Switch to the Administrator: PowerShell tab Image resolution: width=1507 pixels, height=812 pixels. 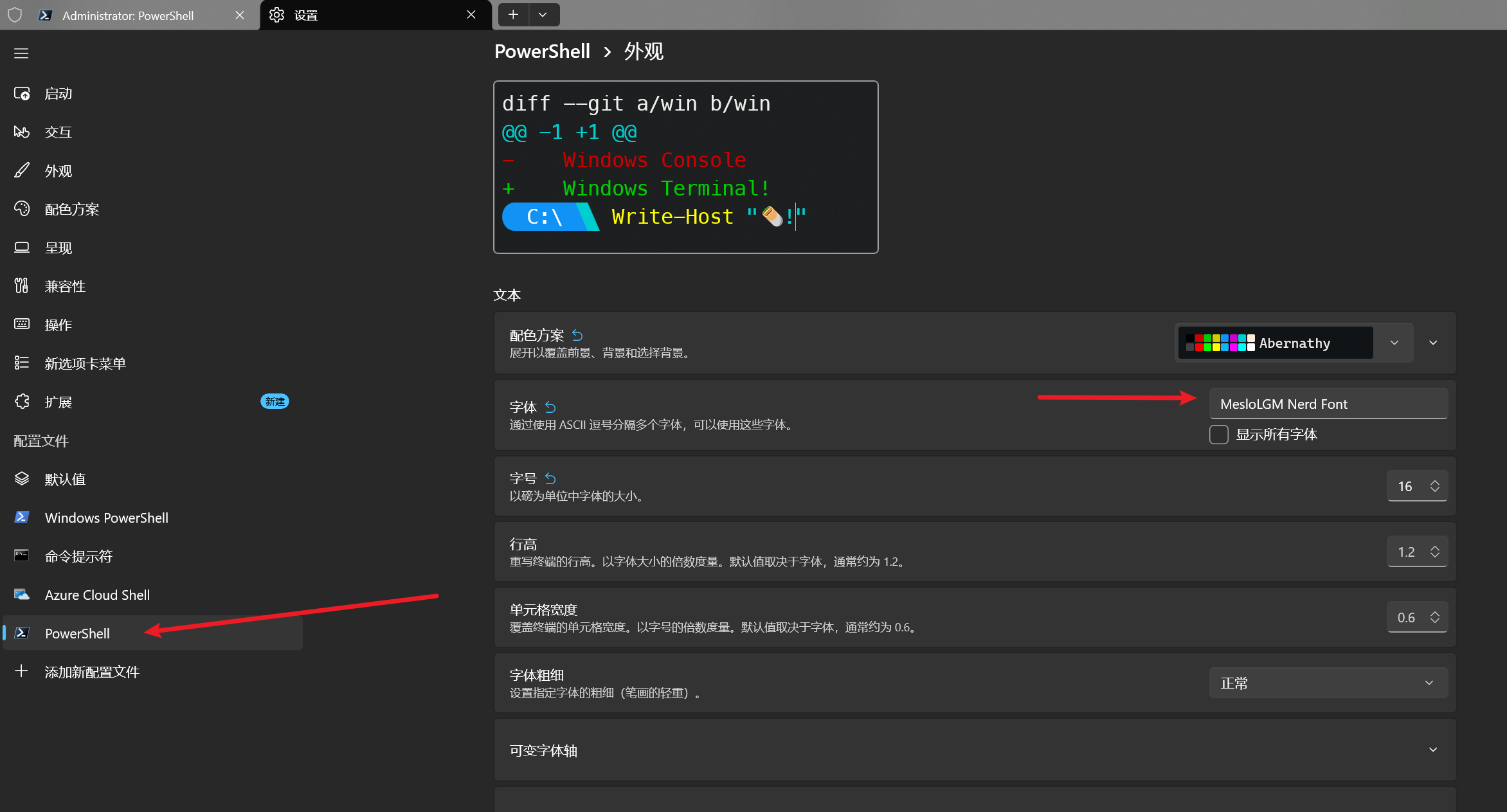tap(130, 15)
